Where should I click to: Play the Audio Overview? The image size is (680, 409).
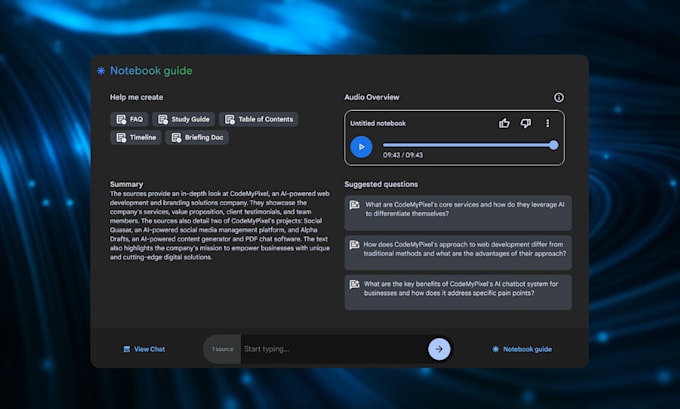(x=361, y=147)
